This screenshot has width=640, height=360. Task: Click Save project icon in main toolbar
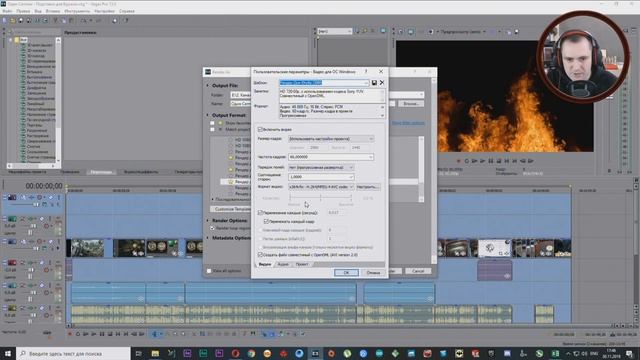point(21,20)
